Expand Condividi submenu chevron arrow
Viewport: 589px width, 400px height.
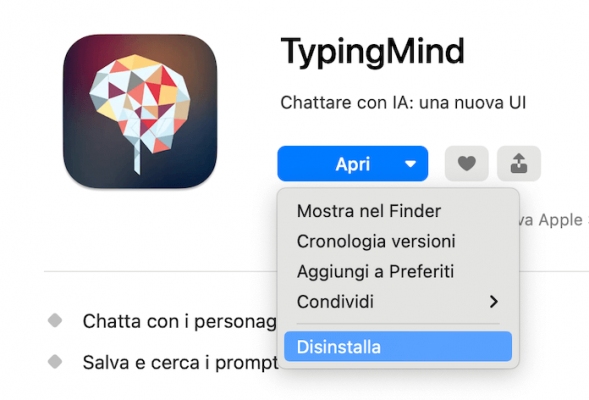pyautogui.click(x=494, y=302)
